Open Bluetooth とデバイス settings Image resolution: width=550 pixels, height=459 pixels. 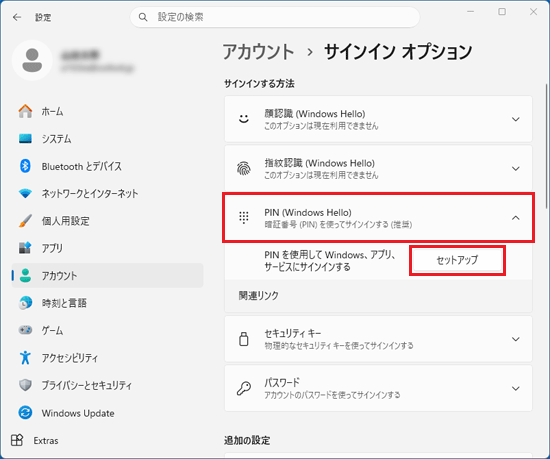coord(107,166)
